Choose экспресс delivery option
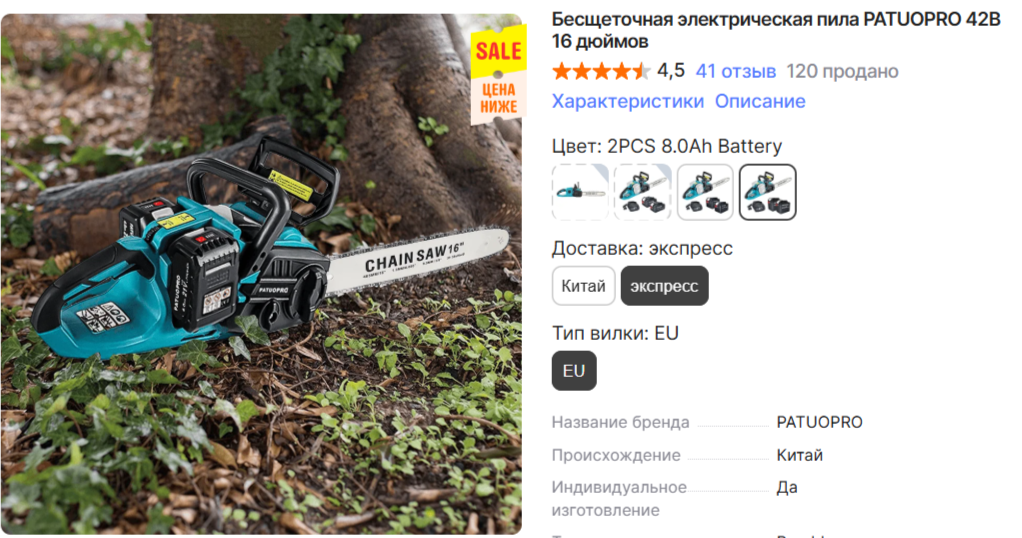This screenshot has width=1022, height=538. tap(664, 286)
